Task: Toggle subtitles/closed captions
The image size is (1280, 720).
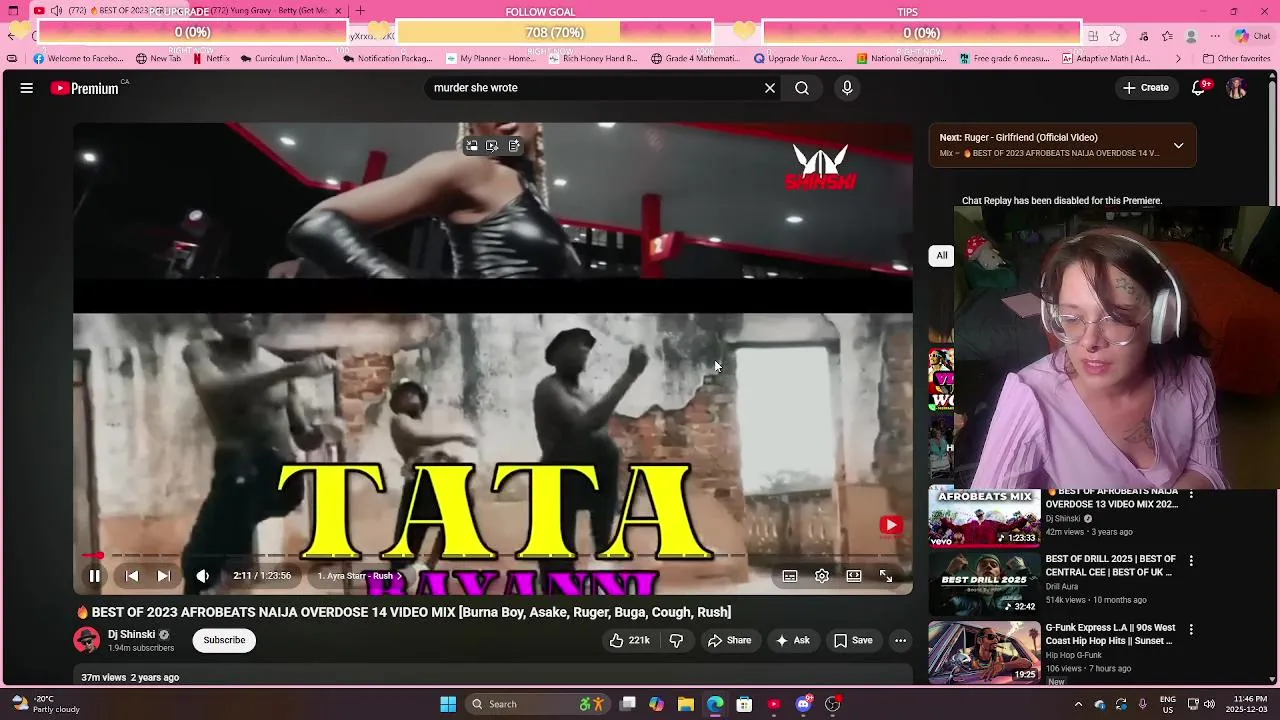Action: pos(790,576)
